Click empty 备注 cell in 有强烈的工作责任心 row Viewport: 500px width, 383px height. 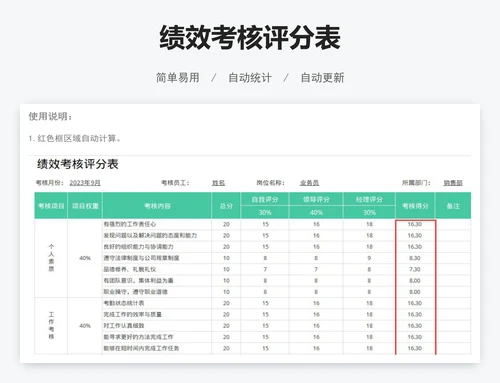coord(453,224)
